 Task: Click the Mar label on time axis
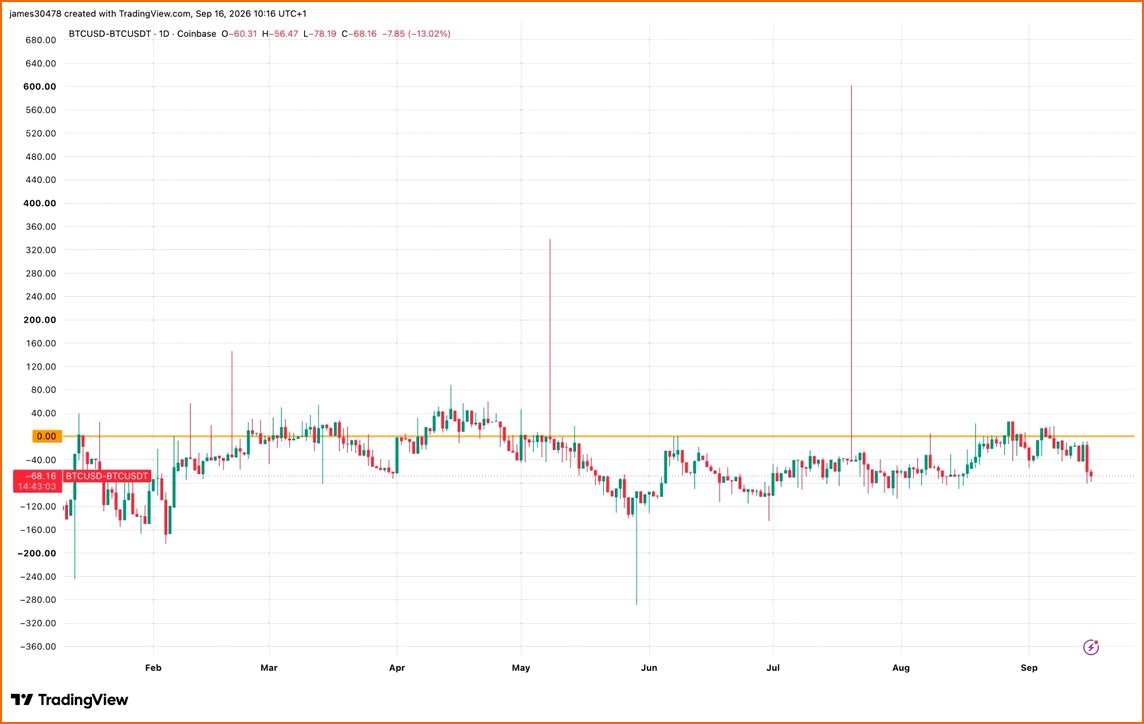[x=269, y=668]
